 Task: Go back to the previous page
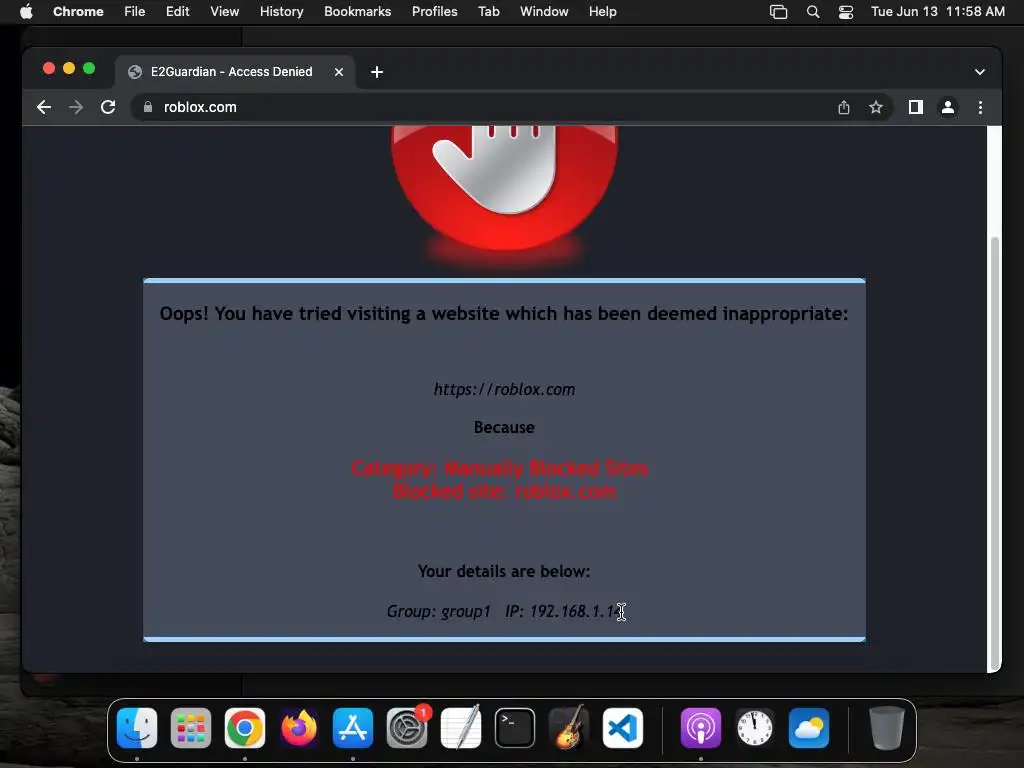(44, 107)
